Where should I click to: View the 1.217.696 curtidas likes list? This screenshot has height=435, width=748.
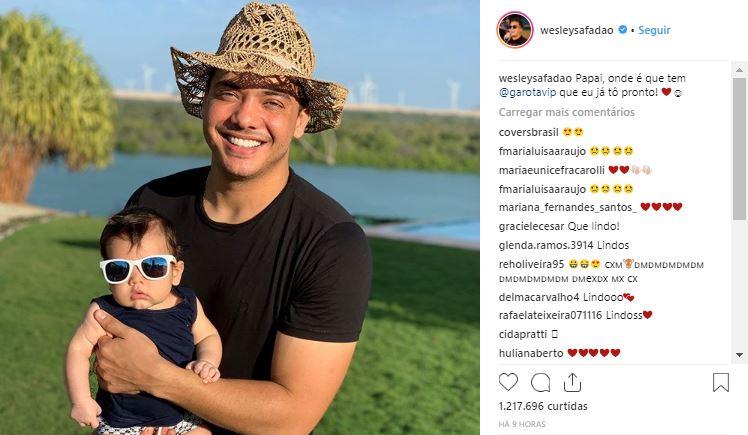[x=543, y=406]
